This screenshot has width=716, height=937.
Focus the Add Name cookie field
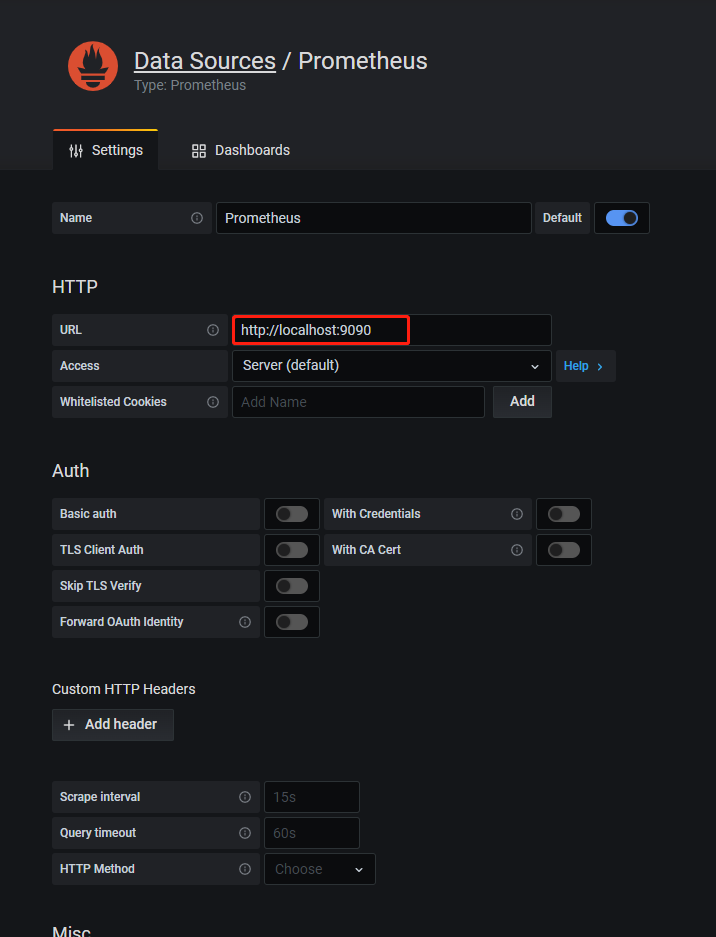point(358,402)
